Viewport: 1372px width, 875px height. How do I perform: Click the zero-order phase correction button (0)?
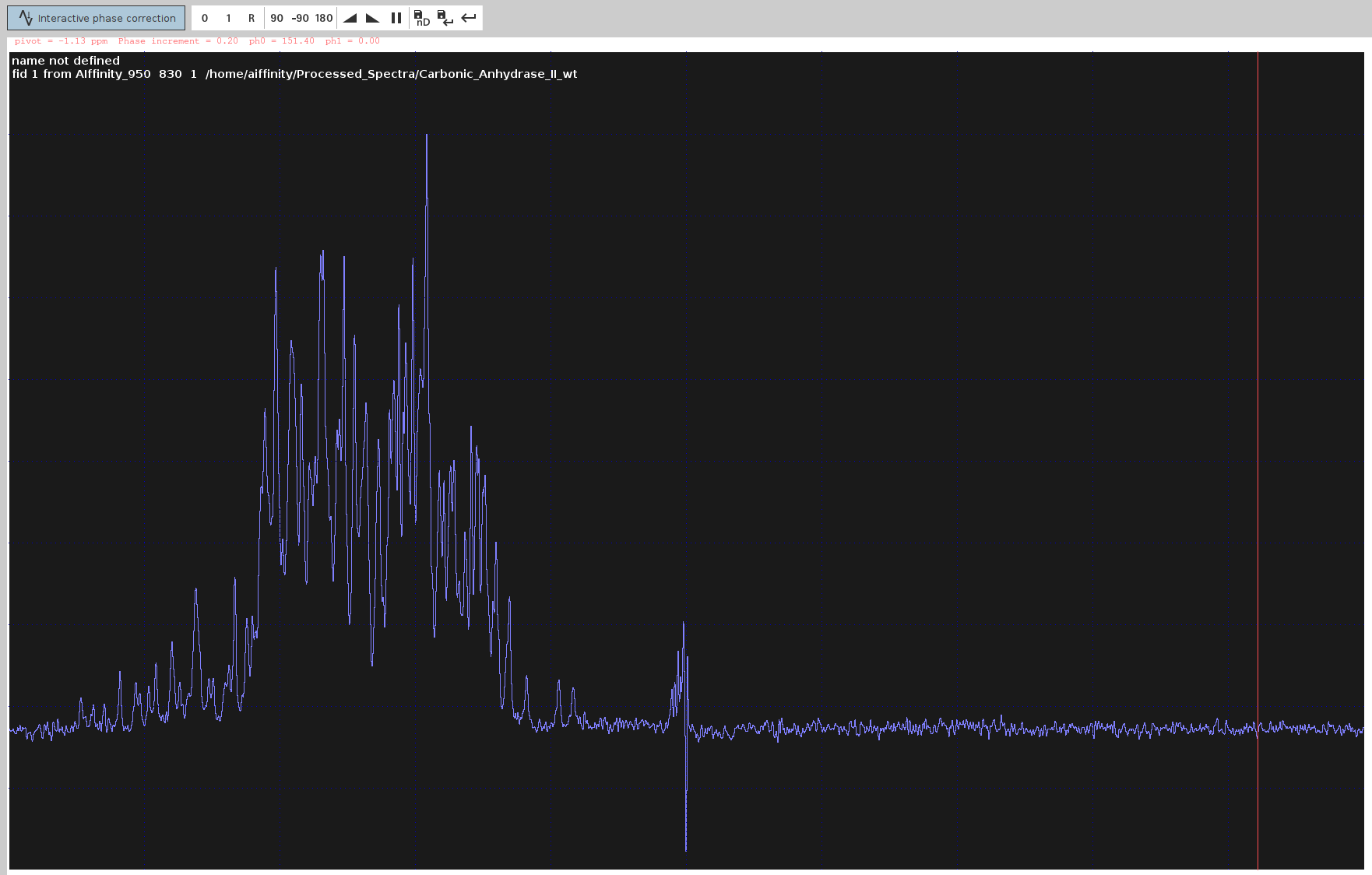(x=205, y=18)
